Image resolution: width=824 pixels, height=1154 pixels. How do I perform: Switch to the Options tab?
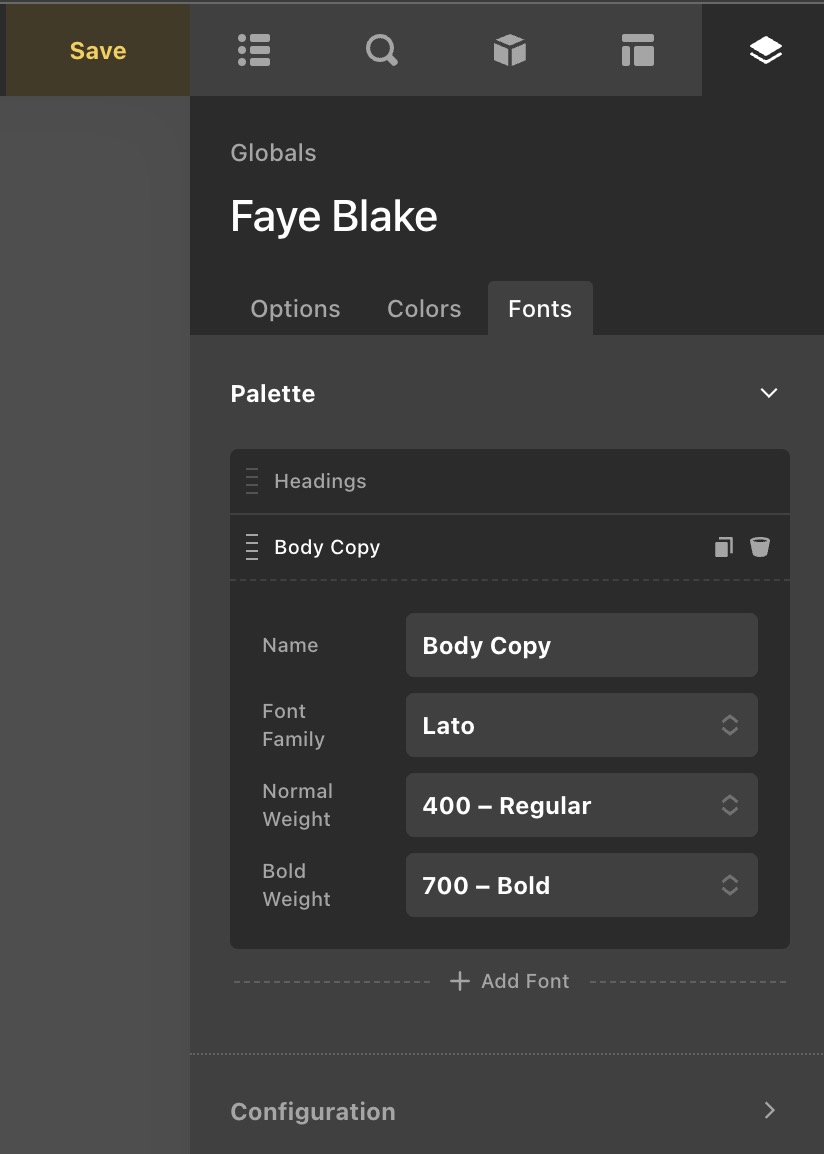coord(295,308)
